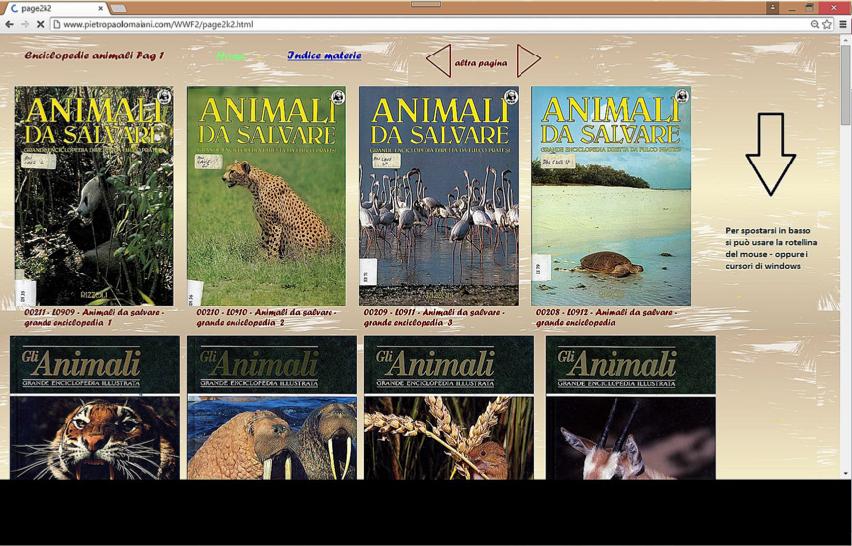Screen dimensions: 852x546
Task: Go to previous page with left triangle arrow
Action: [x=439, y=60]
